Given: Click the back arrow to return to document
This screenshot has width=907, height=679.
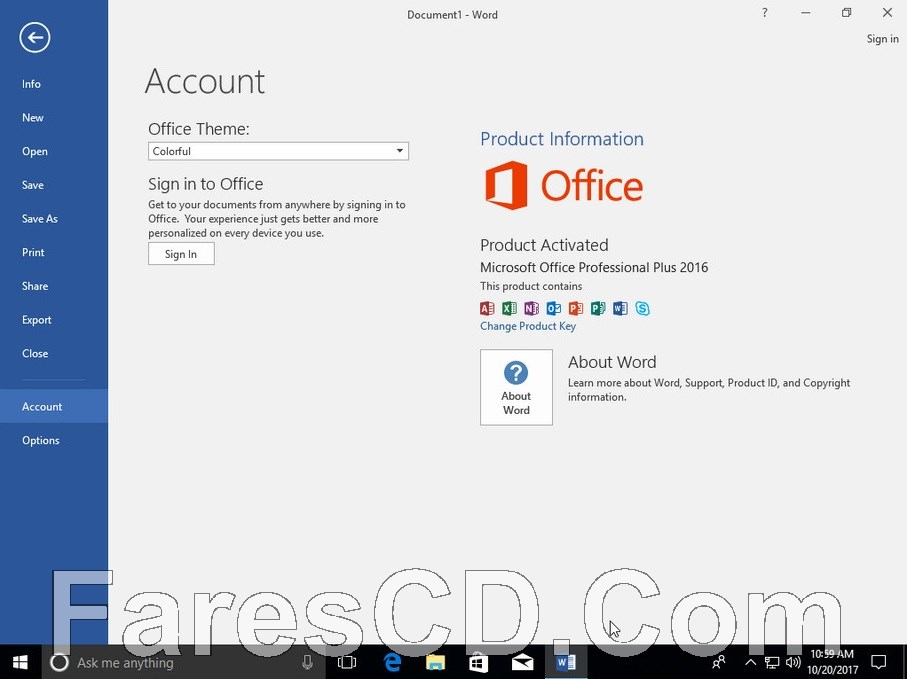Looking at the screenshot, I should click(x=35, y=38).
